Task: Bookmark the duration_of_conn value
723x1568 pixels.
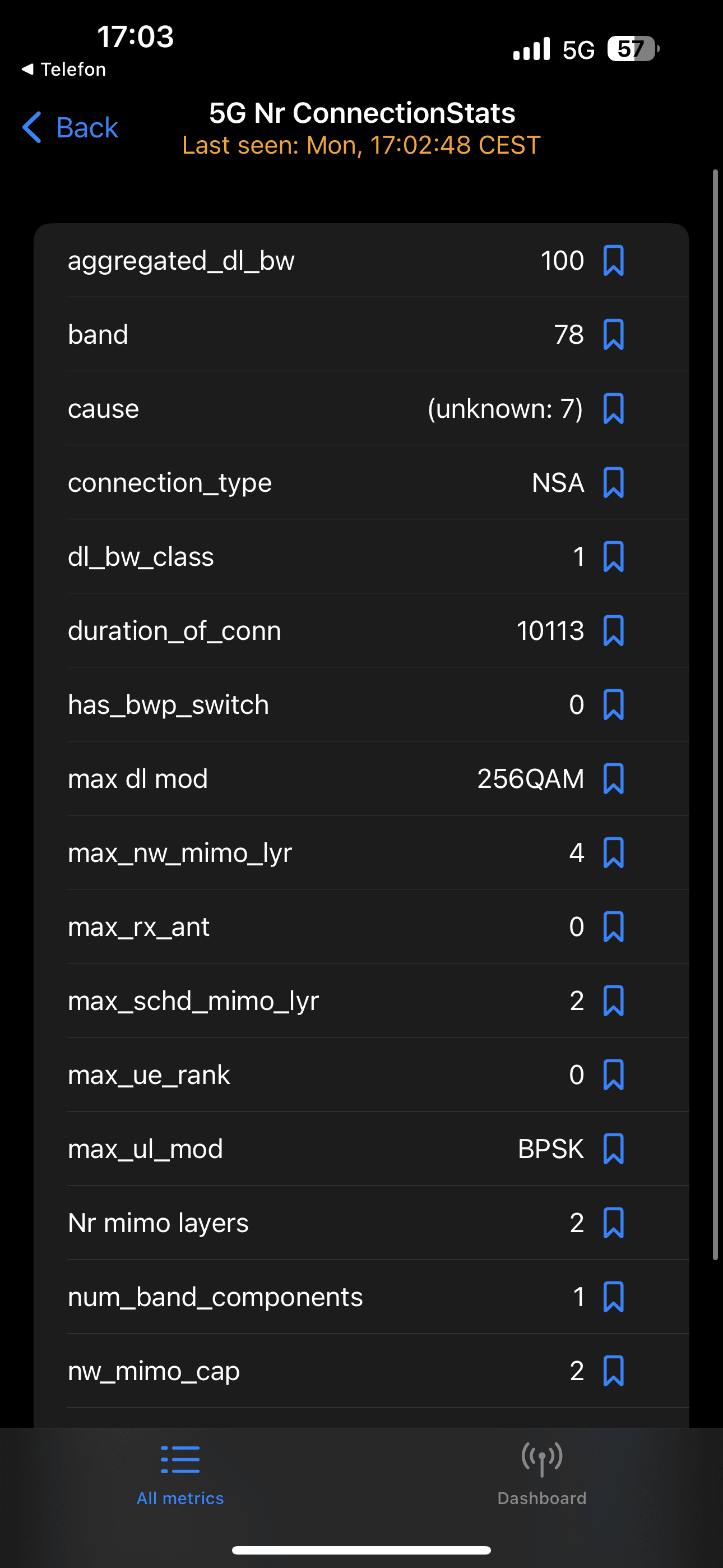Action: (x=613, y=630)
